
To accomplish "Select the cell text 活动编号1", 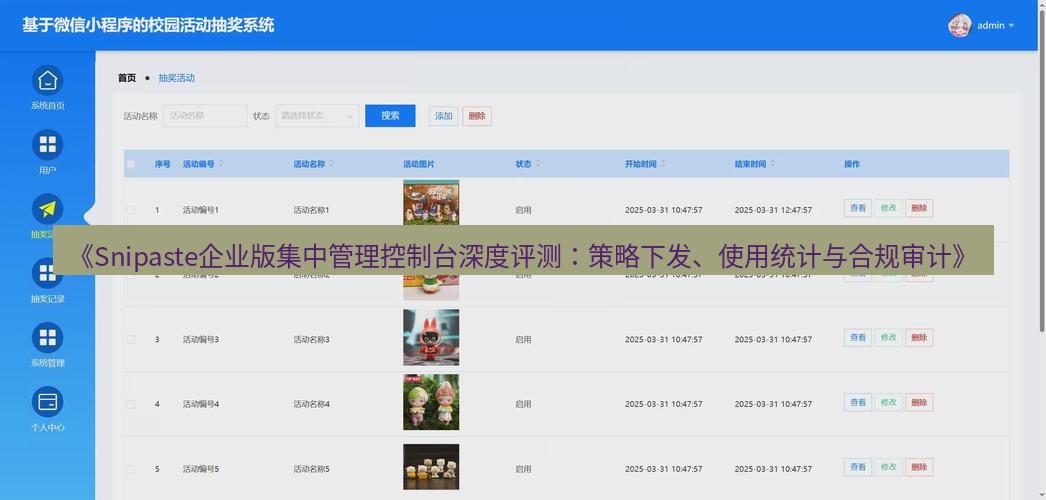I will (x=201, y=210).
